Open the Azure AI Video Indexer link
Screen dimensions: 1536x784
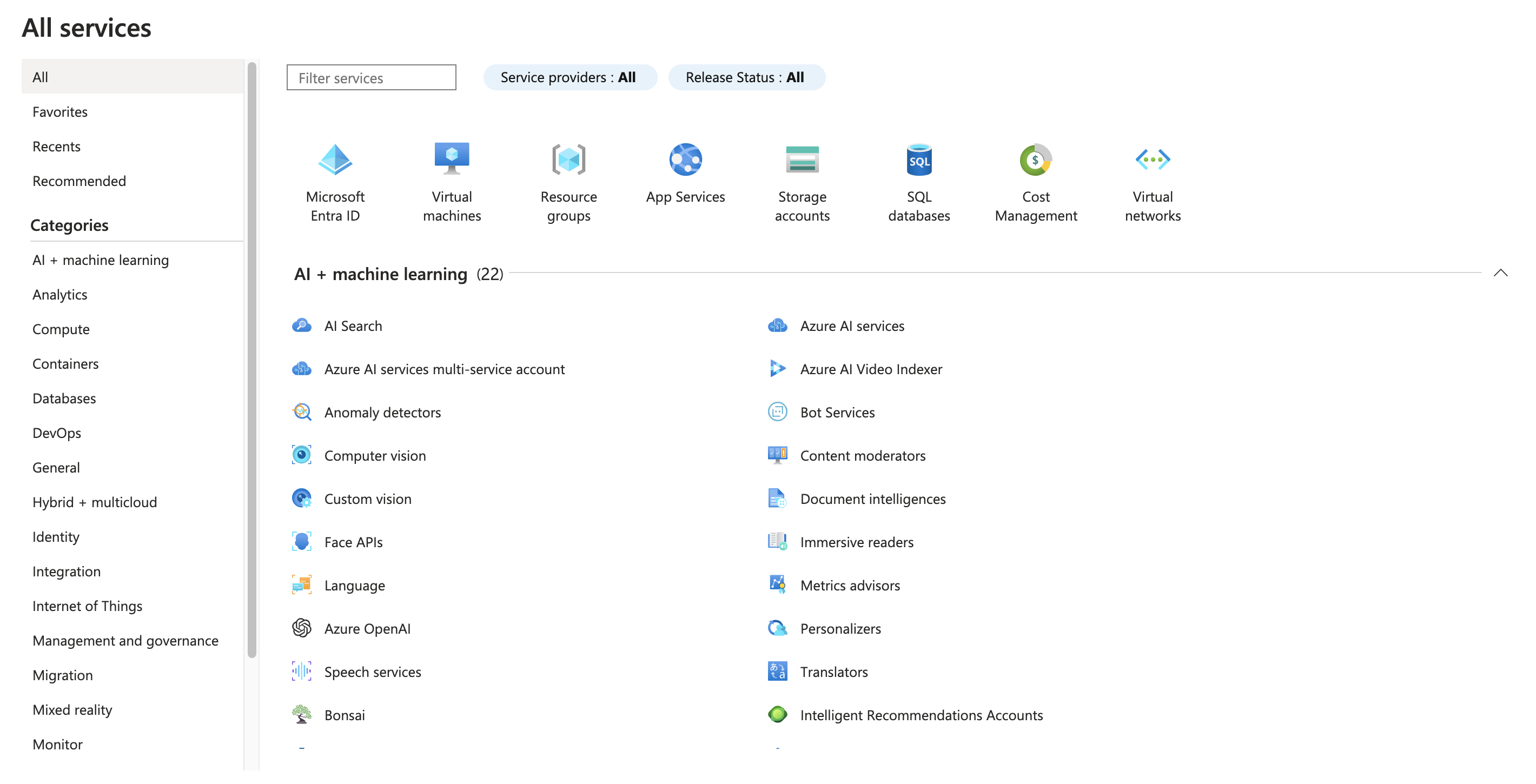(x=871, y=369)
